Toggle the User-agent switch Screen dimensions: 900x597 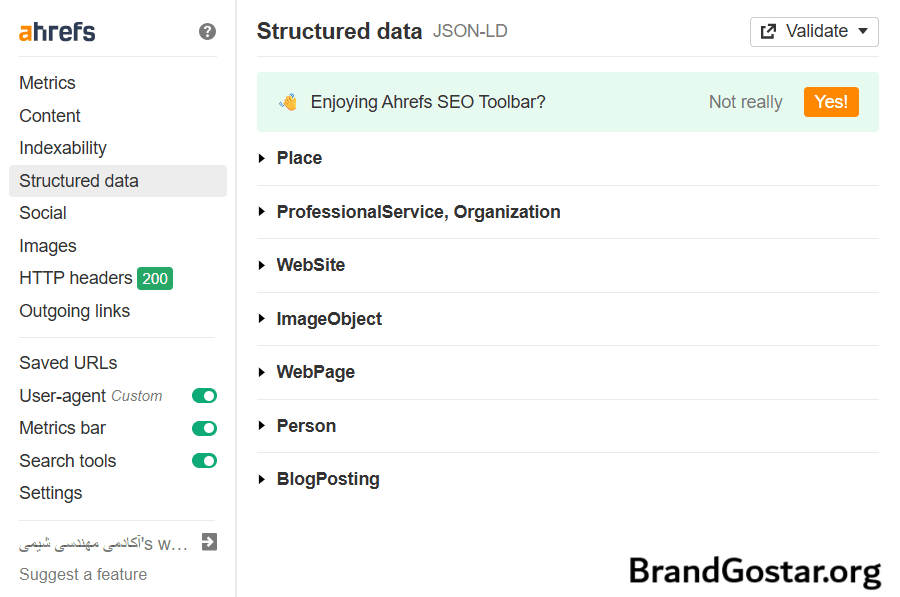pyautogui.click(x=204, y=396)
